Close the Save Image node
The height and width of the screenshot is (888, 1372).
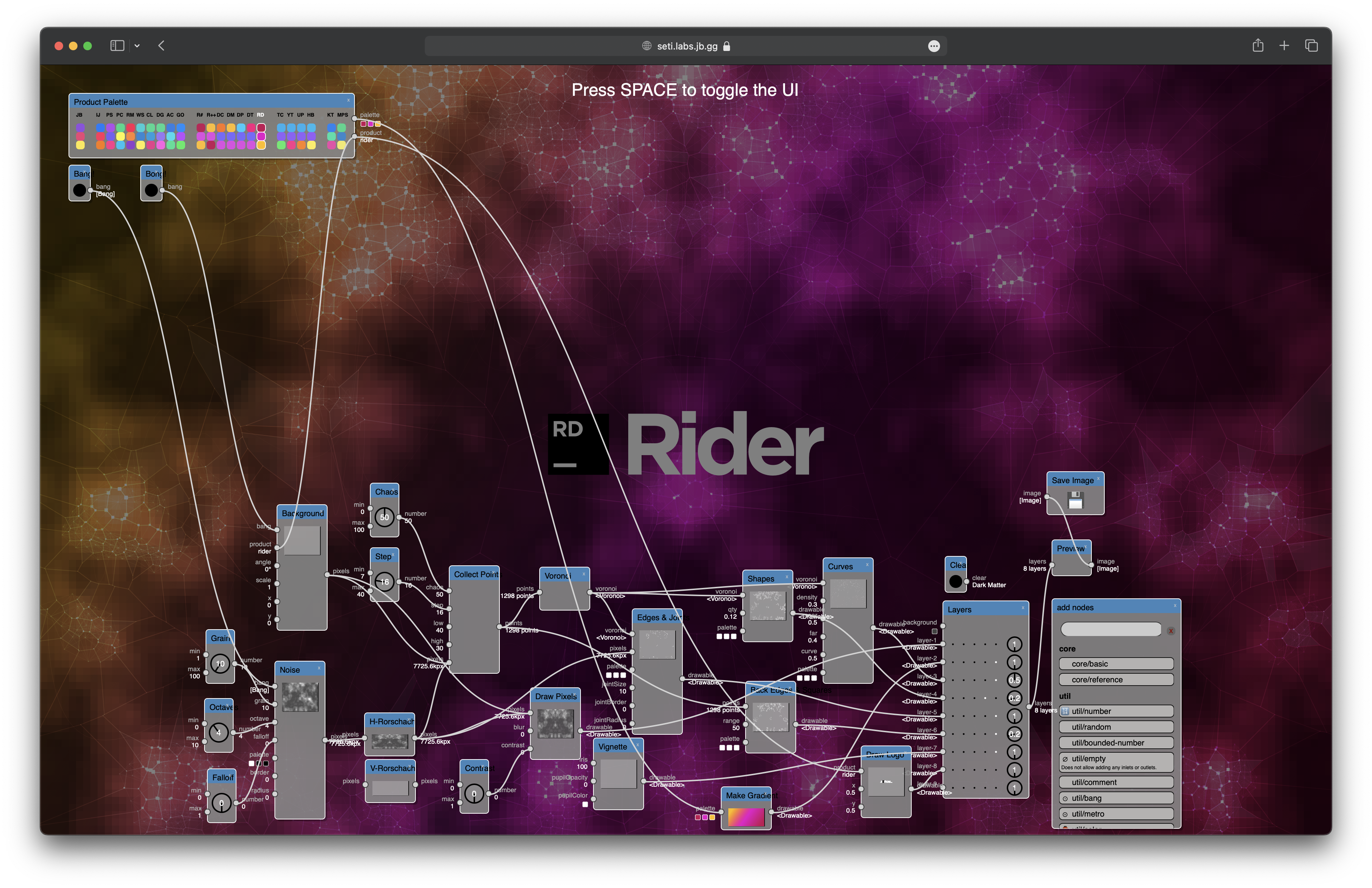click(1098, 478)
